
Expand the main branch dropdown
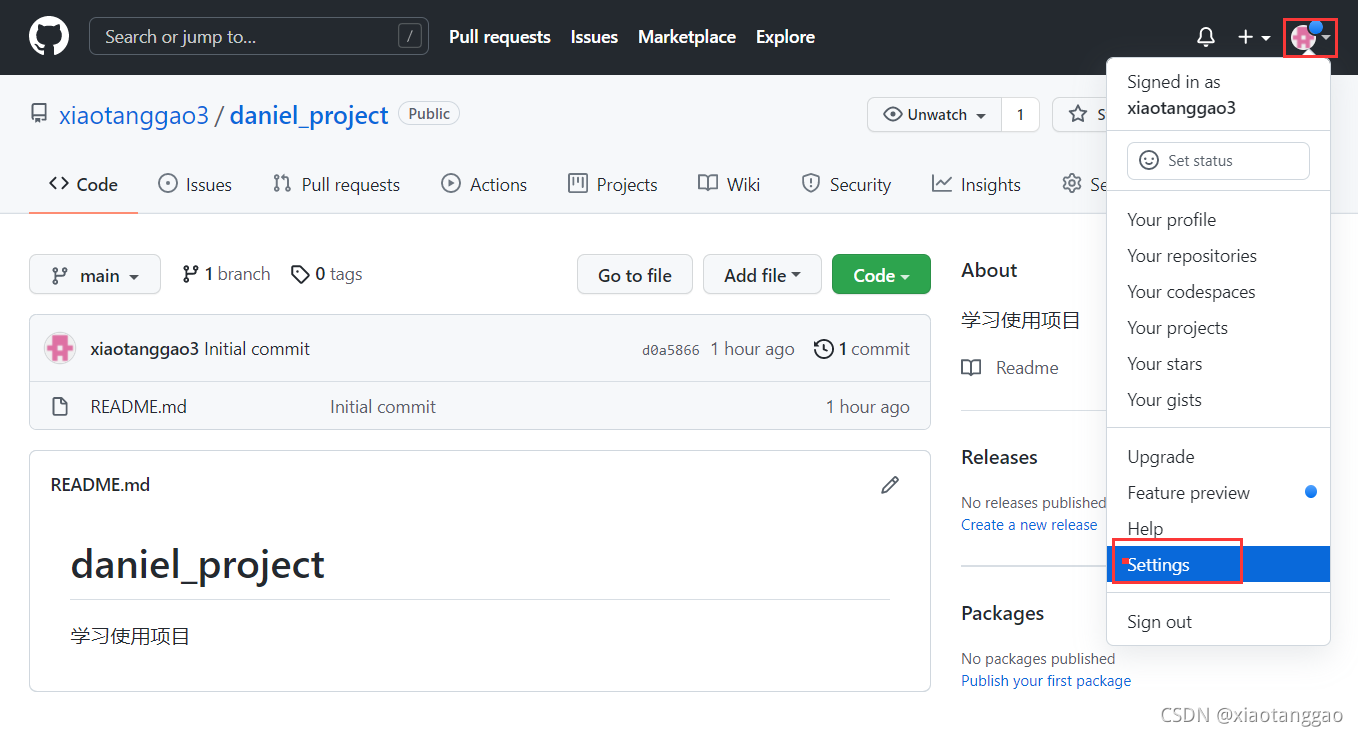click(x=95, y=275)
